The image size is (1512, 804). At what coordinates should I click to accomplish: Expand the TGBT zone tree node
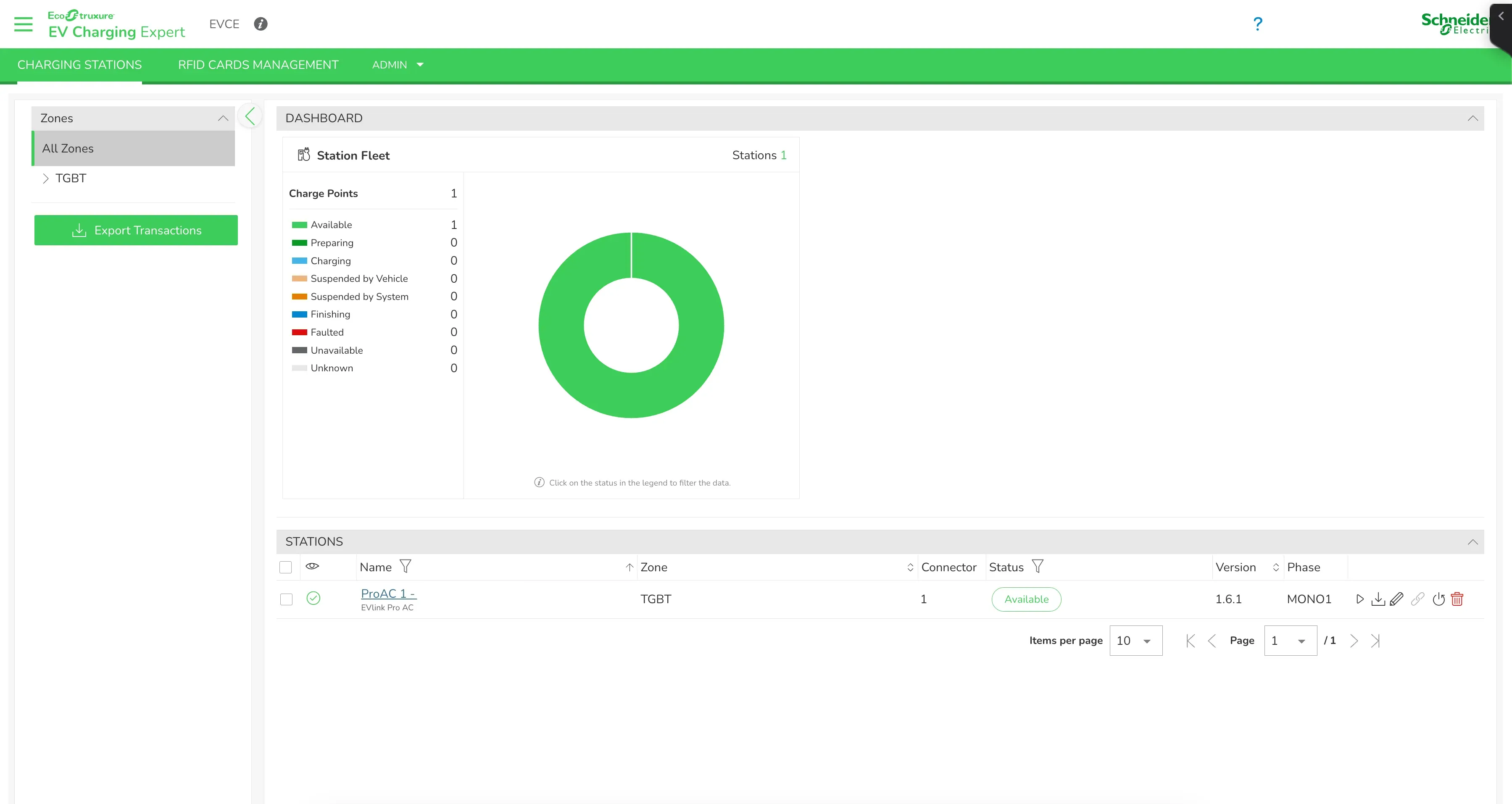46,179
